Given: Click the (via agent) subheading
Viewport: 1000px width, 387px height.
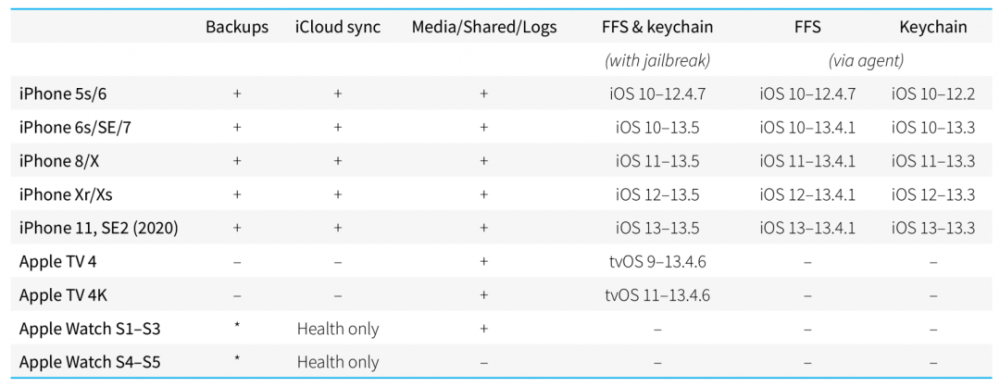Looking at the screenshot, I should tap(866, 61).
